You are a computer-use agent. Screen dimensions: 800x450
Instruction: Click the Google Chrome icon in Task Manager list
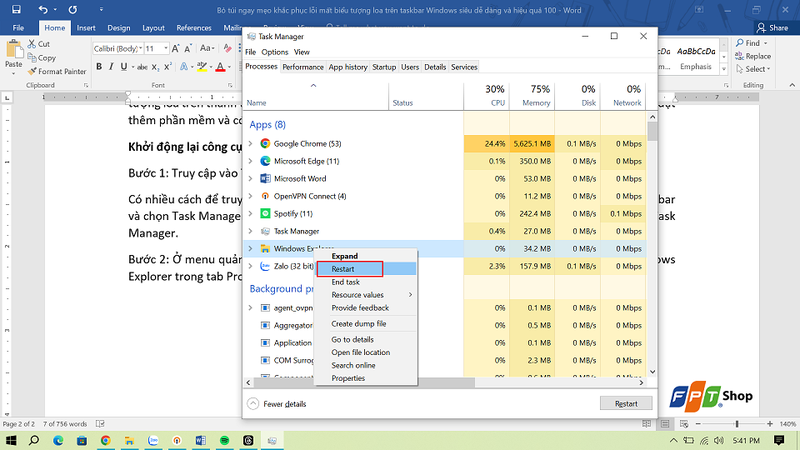pos(265,143)
